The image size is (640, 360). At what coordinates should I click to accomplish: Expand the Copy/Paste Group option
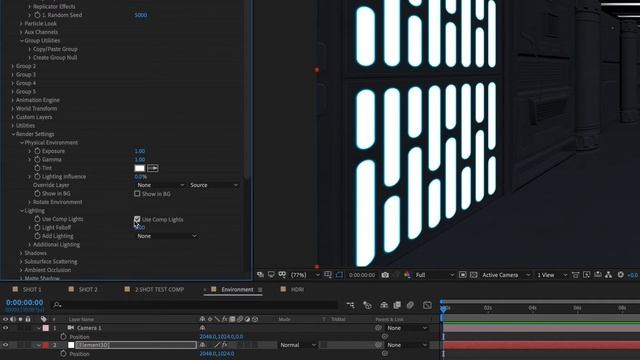(x=30, y=49)
